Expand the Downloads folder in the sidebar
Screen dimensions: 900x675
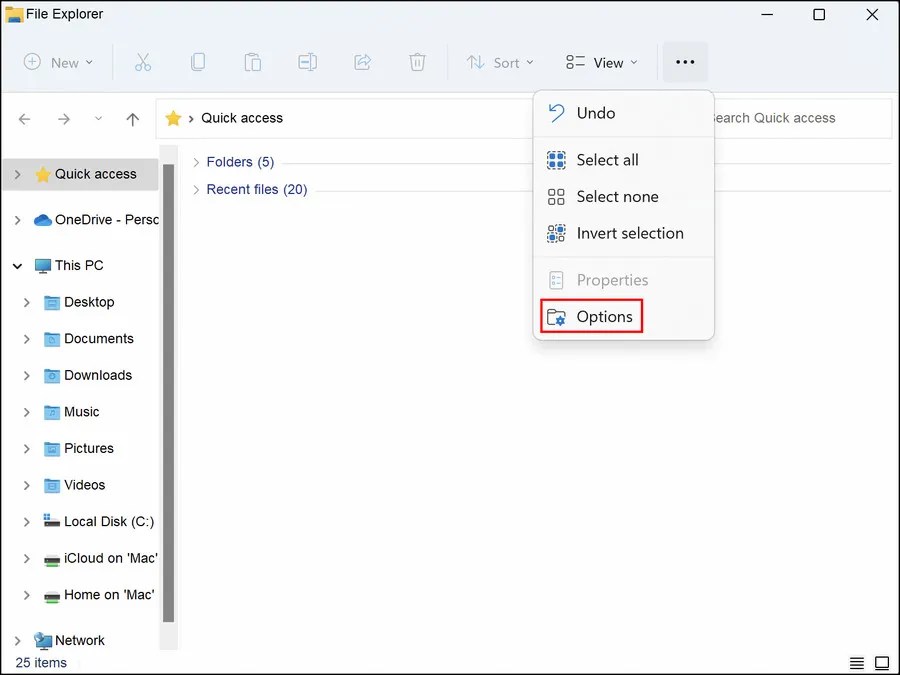coord(27,375)
